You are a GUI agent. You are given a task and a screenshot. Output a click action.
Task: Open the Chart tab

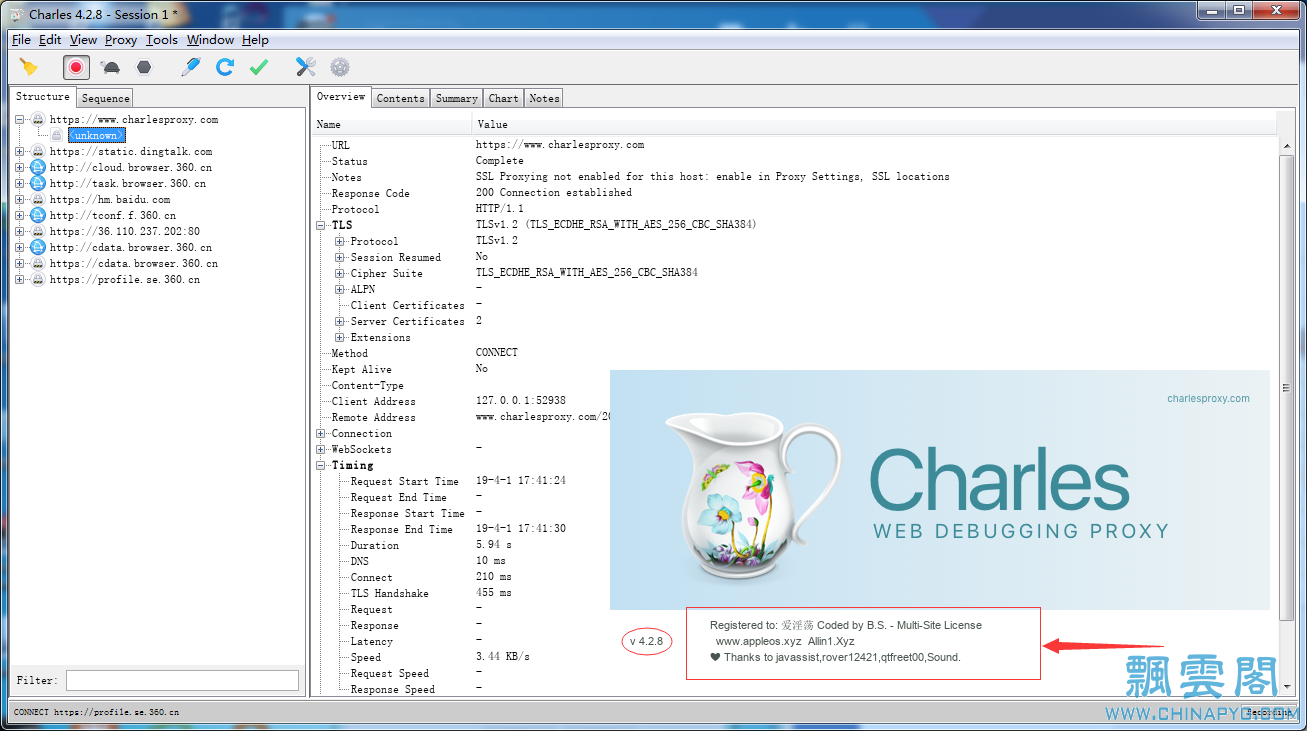(504, 98)
